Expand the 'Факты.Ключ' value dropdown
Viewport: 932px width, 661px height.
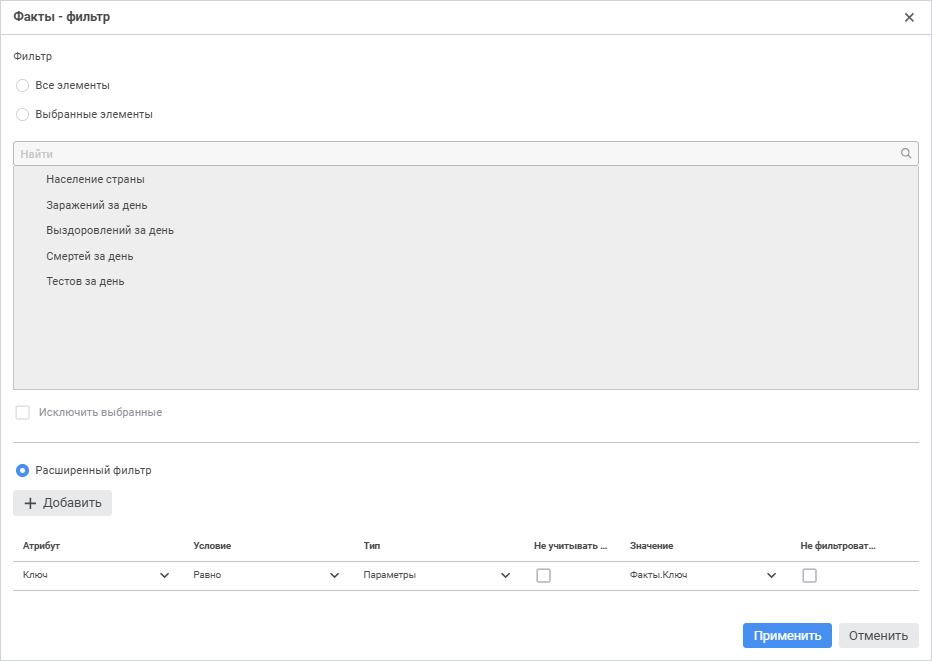(x=772, y=576)
